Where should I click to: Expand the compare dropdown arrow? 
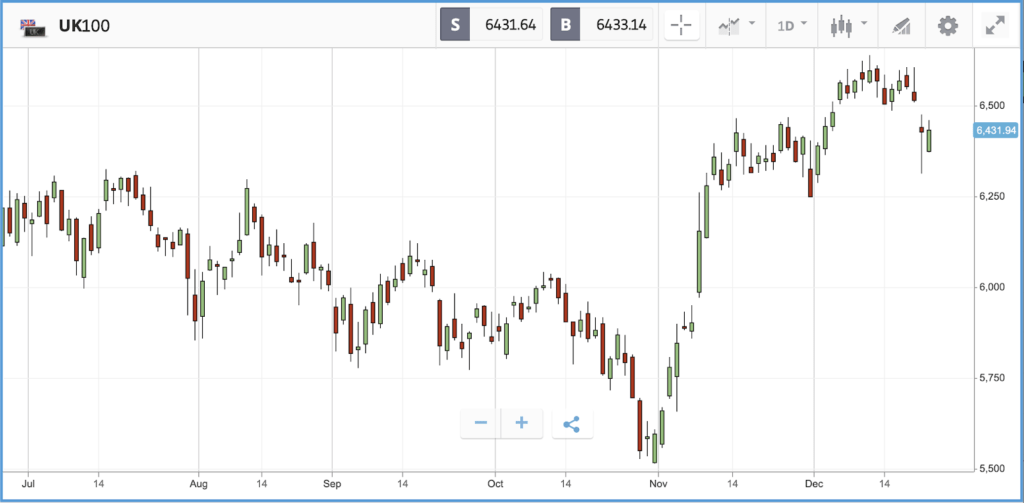(752, 24)
